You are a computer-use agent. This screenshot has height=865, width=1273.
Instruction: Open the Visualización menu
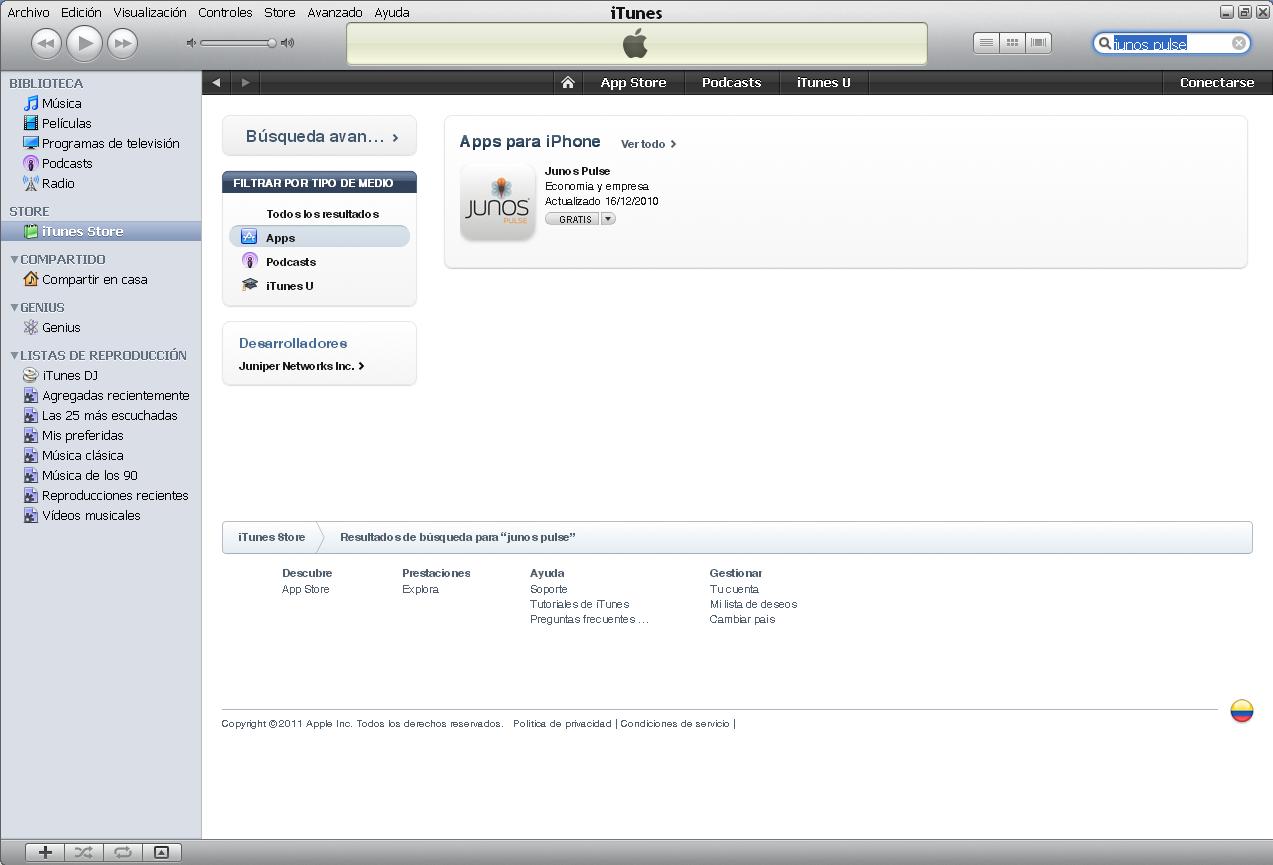pyautogui.click(x=150, y=12)
